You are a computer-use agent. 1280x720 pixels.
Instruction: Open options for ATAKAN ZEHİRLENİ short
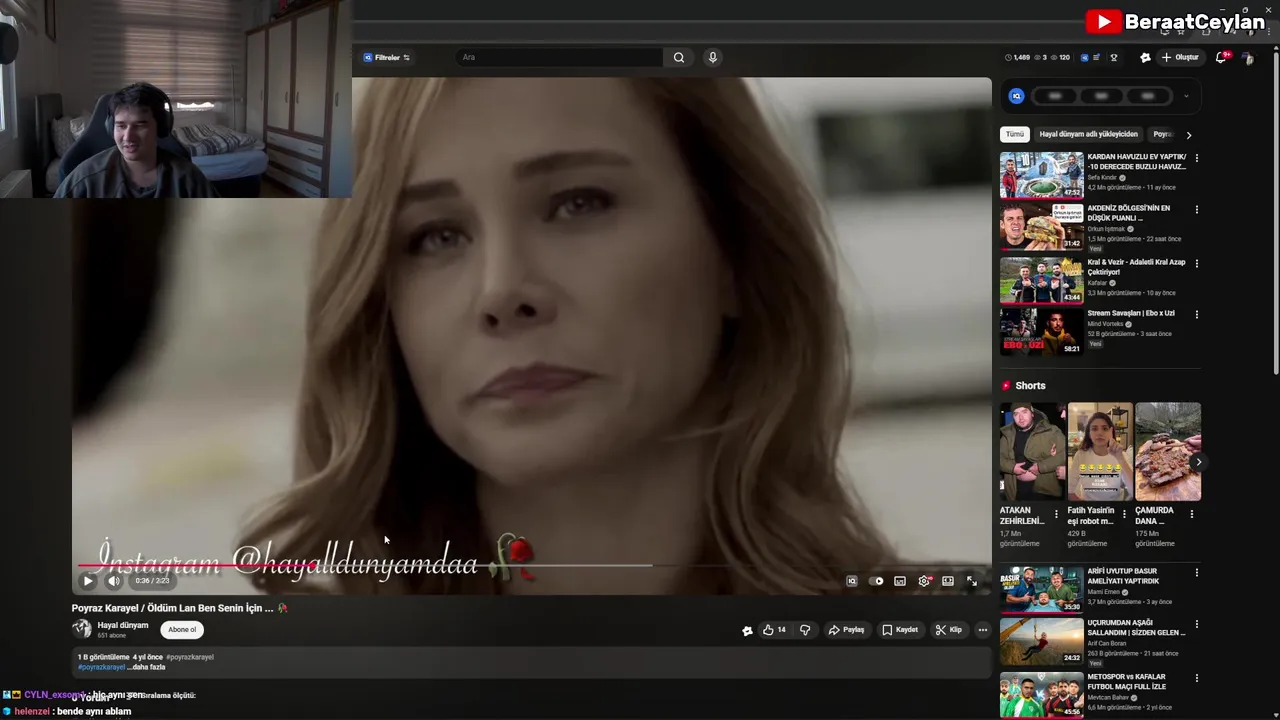[x=1056, y=514]
